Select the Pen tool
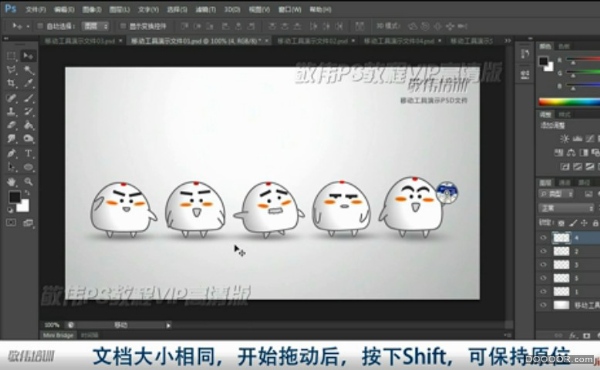The width and height of the screenshot is (600, 370). (x=11, y=153)
